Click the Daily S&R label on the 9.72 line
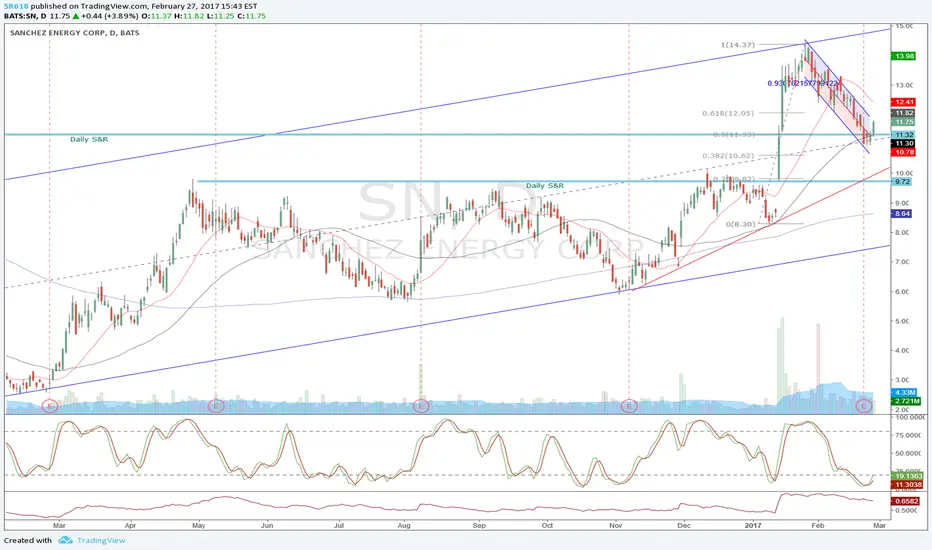 545,186
